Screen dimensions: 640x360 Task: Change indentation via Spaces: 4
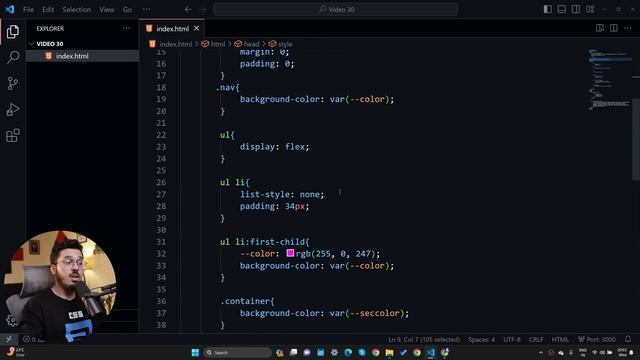click(x=481, y=340)
